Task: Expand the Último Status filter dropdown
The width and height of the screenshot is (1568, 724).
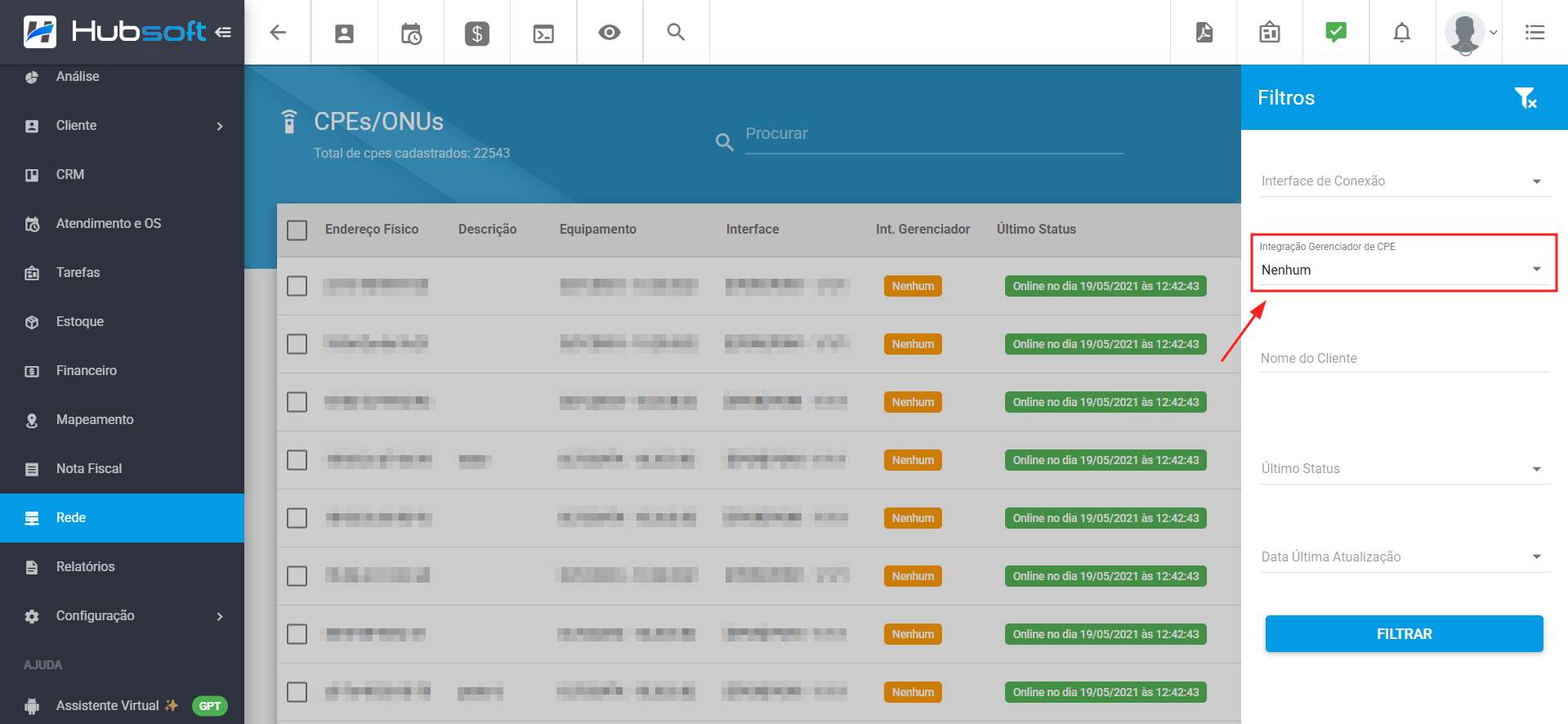Action: 1402,469
